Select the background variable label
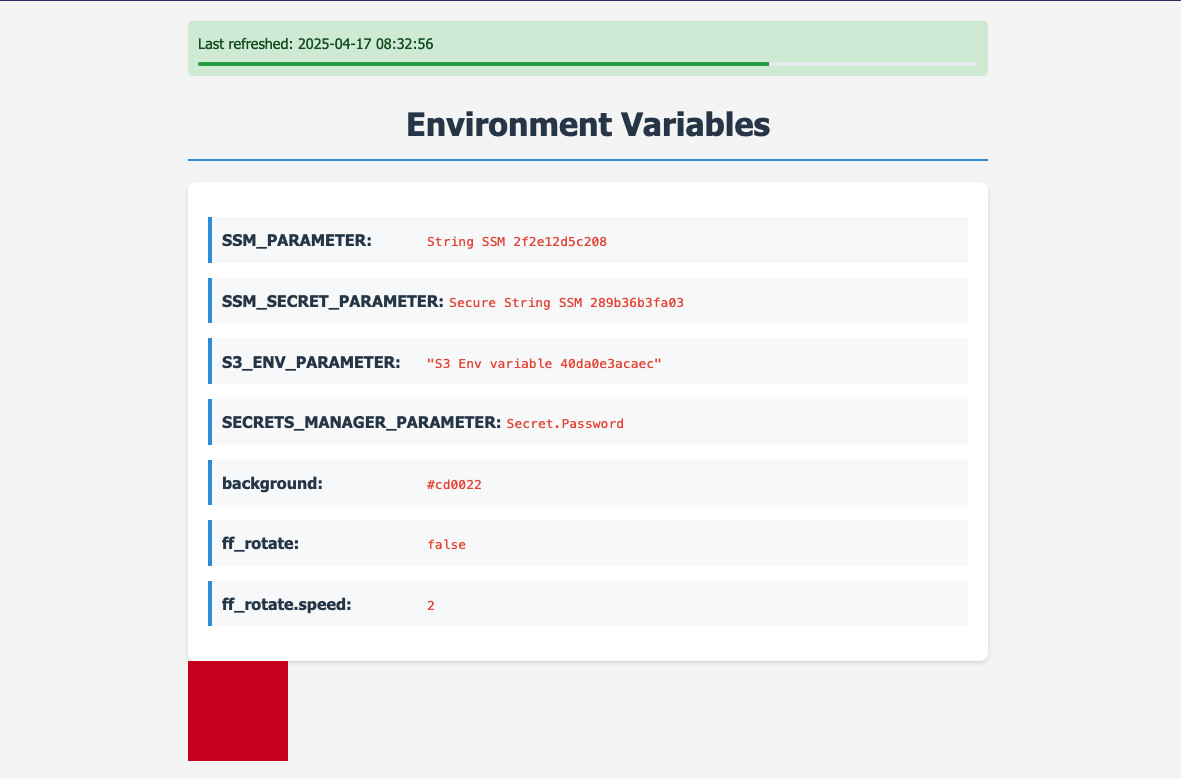Screen dimensions: 1181x779 pyautogui.click(x=272, y=483)
